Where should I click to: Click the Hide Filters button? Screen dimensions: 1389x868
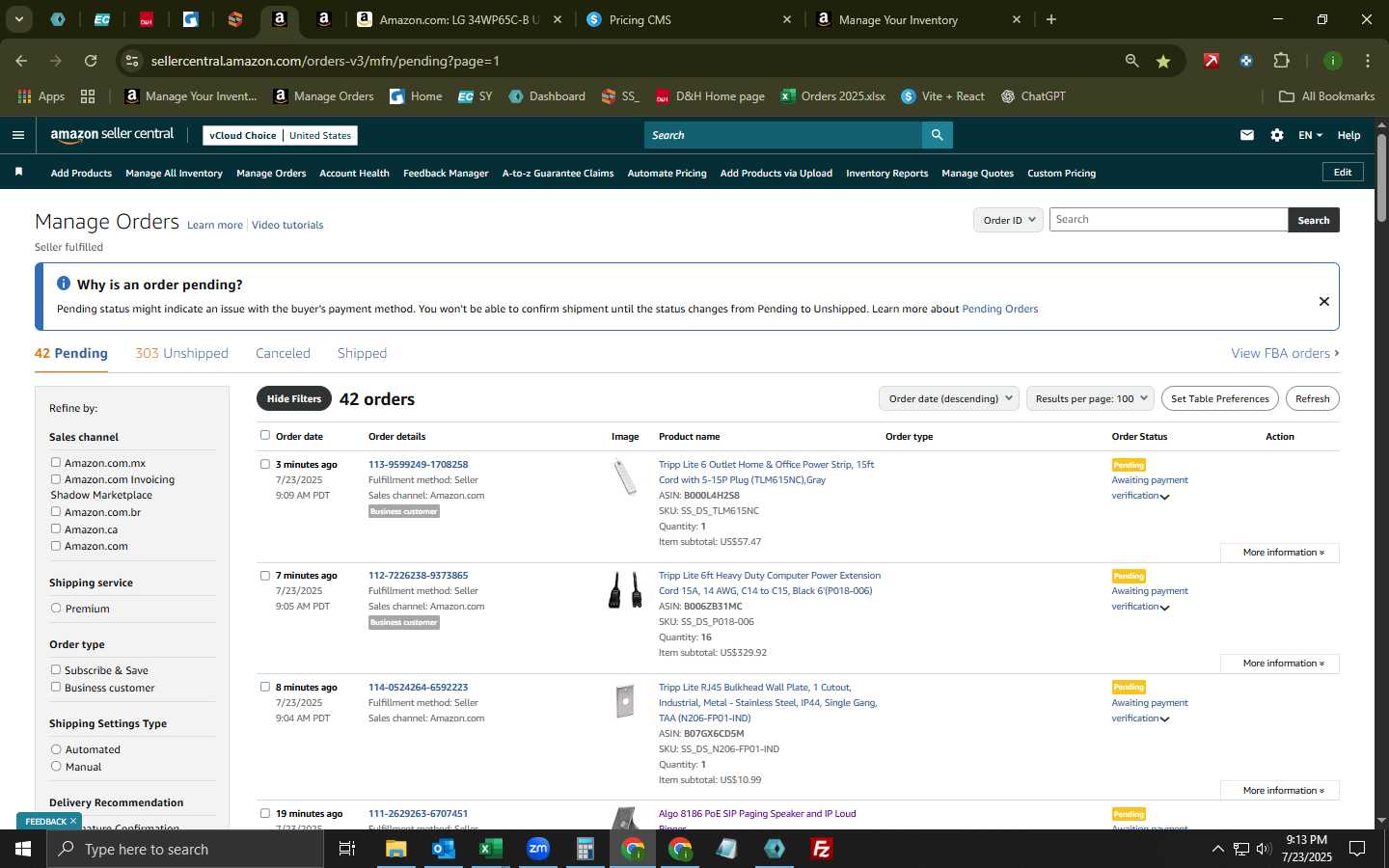pyautogui.click(x=294, y=398)
